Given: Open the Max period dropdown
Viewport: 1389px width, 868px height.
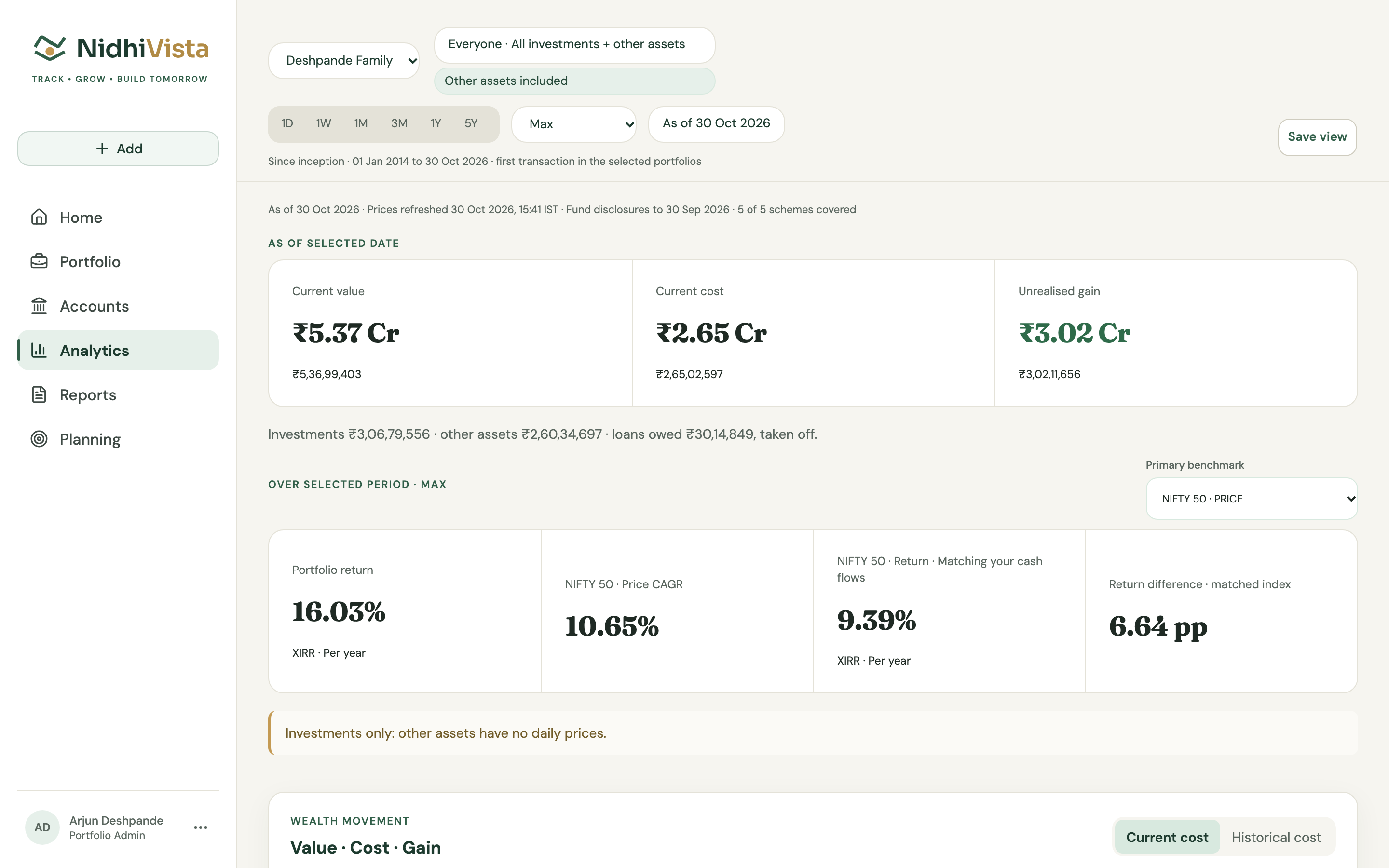Looking at the screenshot, I should [x=574, y=124].
